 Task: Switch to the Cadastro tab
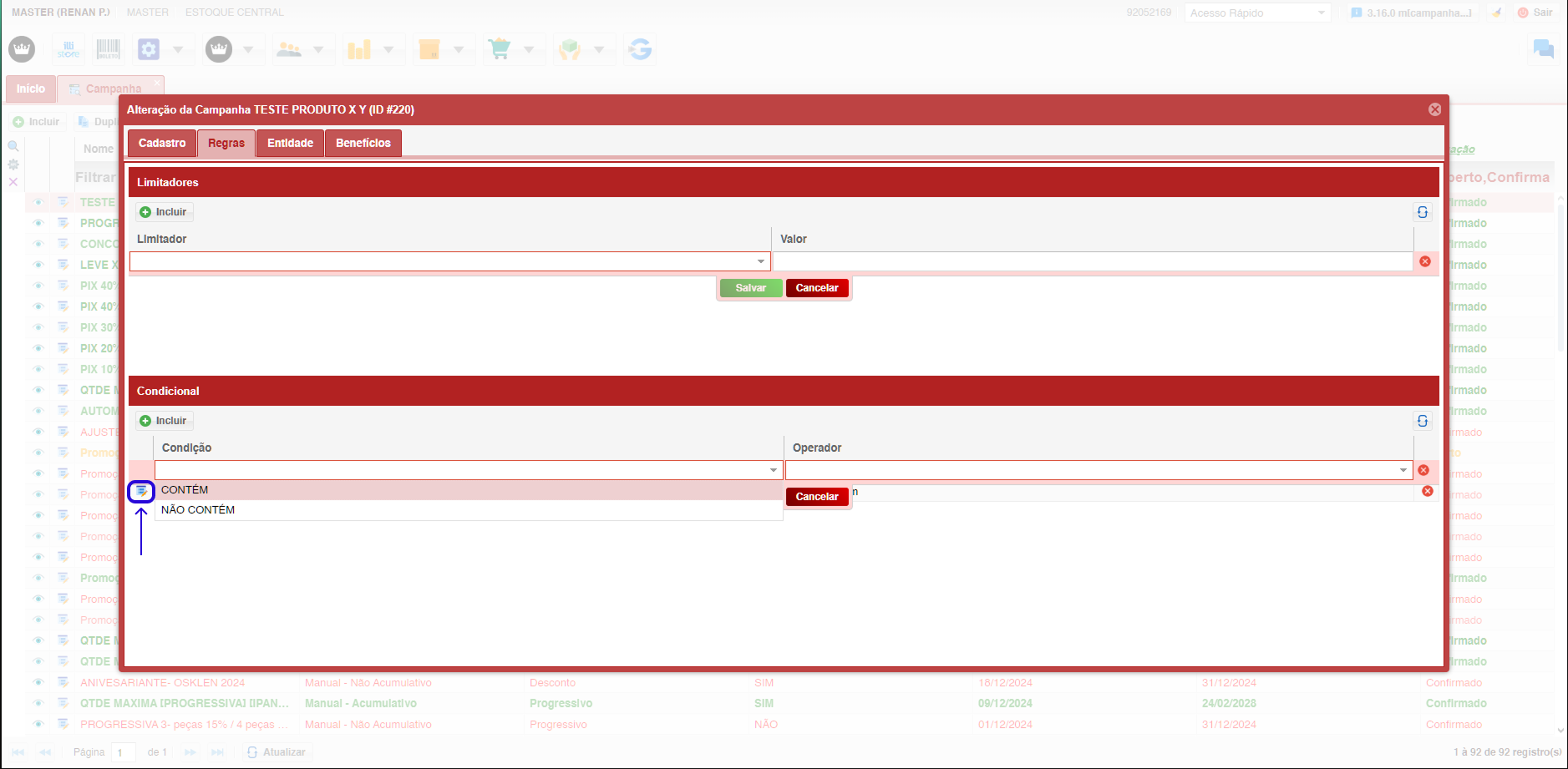162,143
